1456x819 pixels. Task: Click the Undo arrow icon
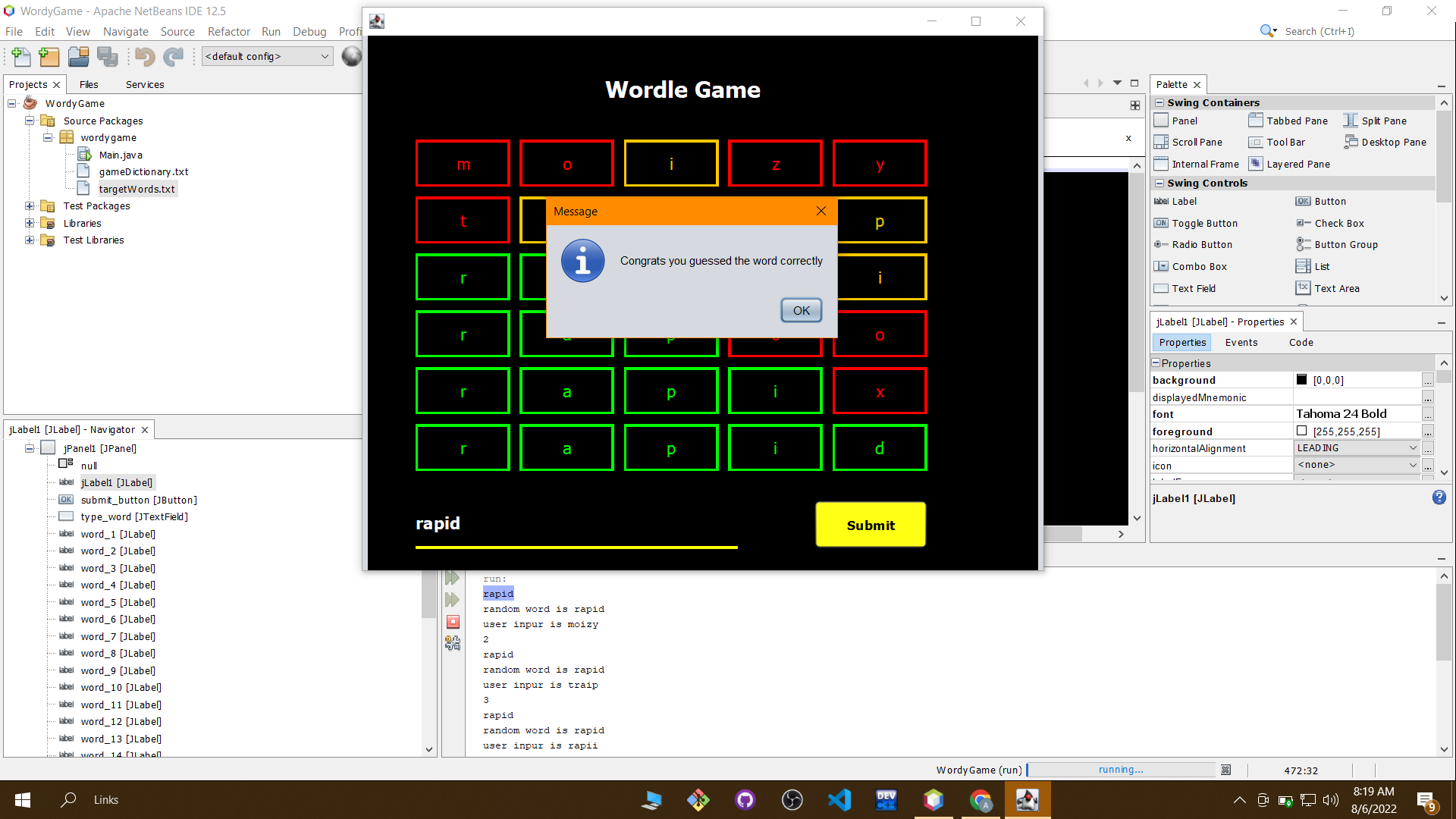[x=145, y=56]
